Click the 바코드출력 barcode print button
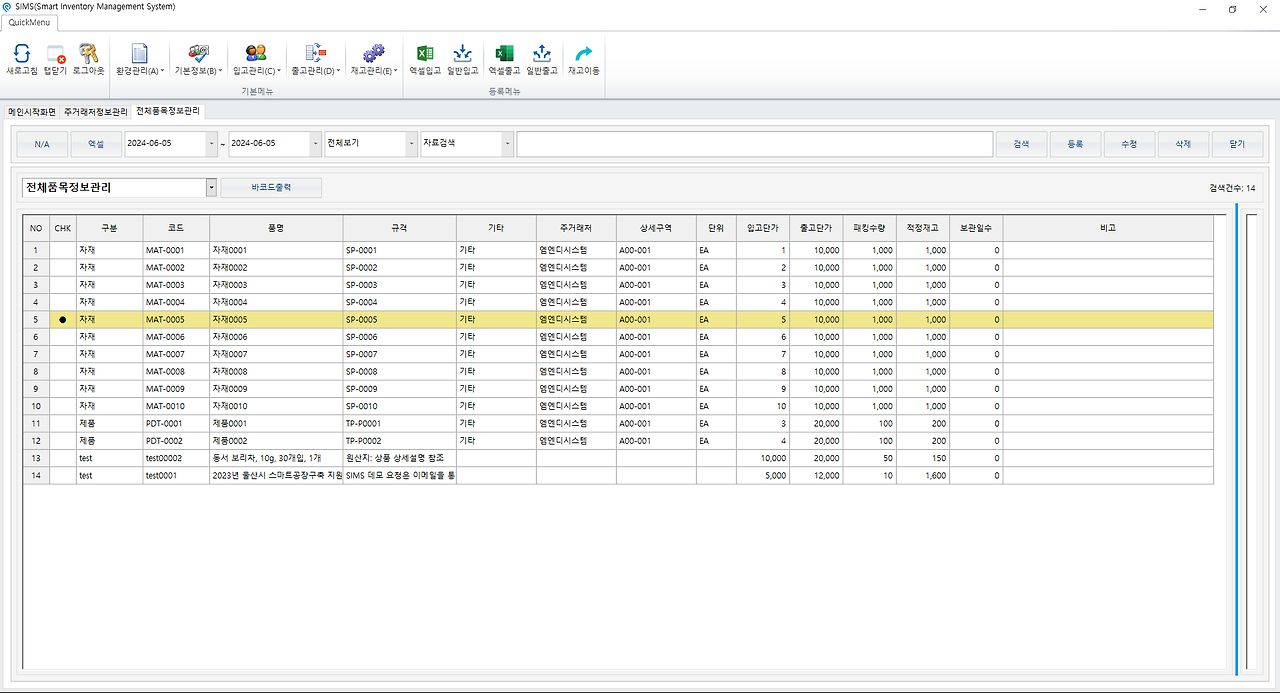1280x693 pixels. (x=271, y=187)
